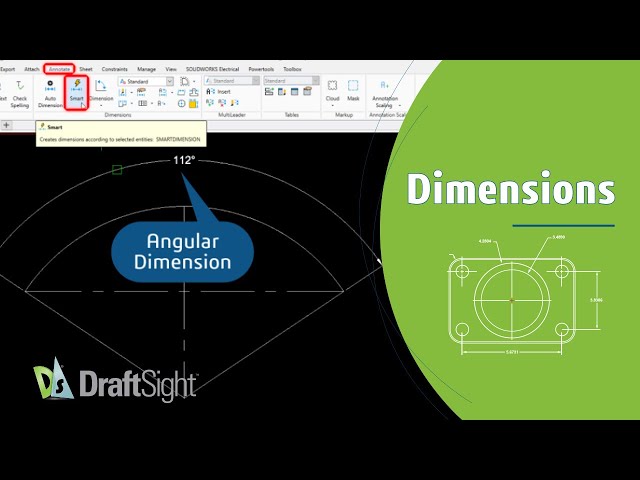Open the Powertools ribbon tab

tap(261, 69)
